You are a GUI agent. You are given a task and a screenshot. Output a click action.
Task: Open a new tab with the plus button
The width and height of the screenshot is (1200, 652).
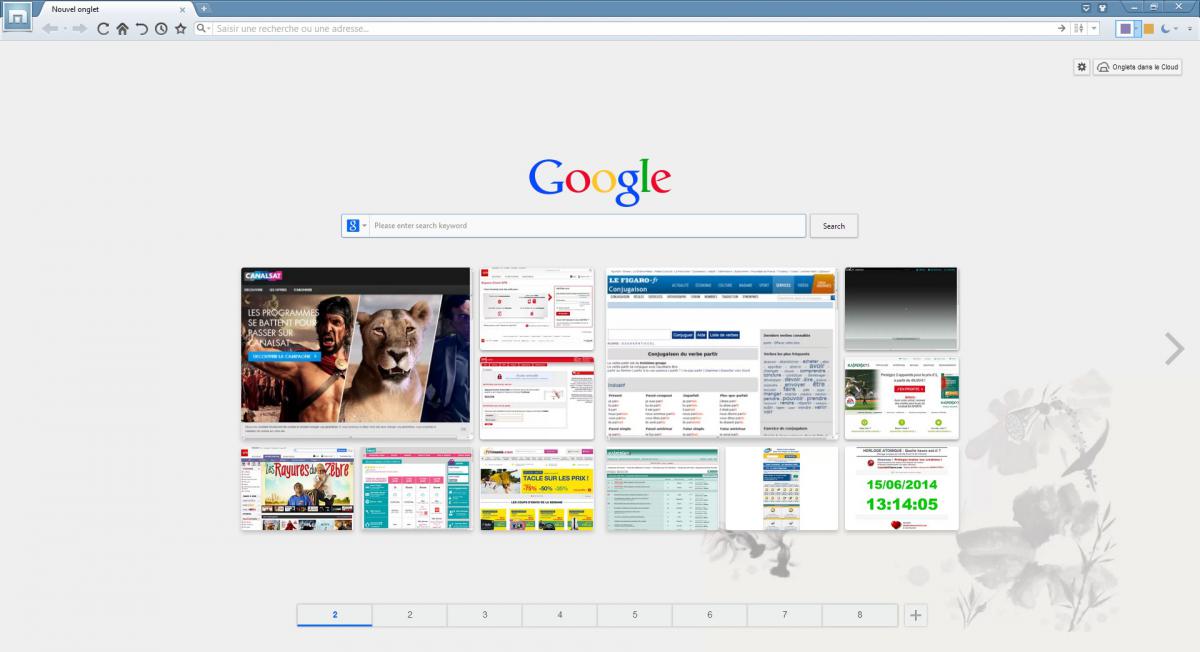203,8
